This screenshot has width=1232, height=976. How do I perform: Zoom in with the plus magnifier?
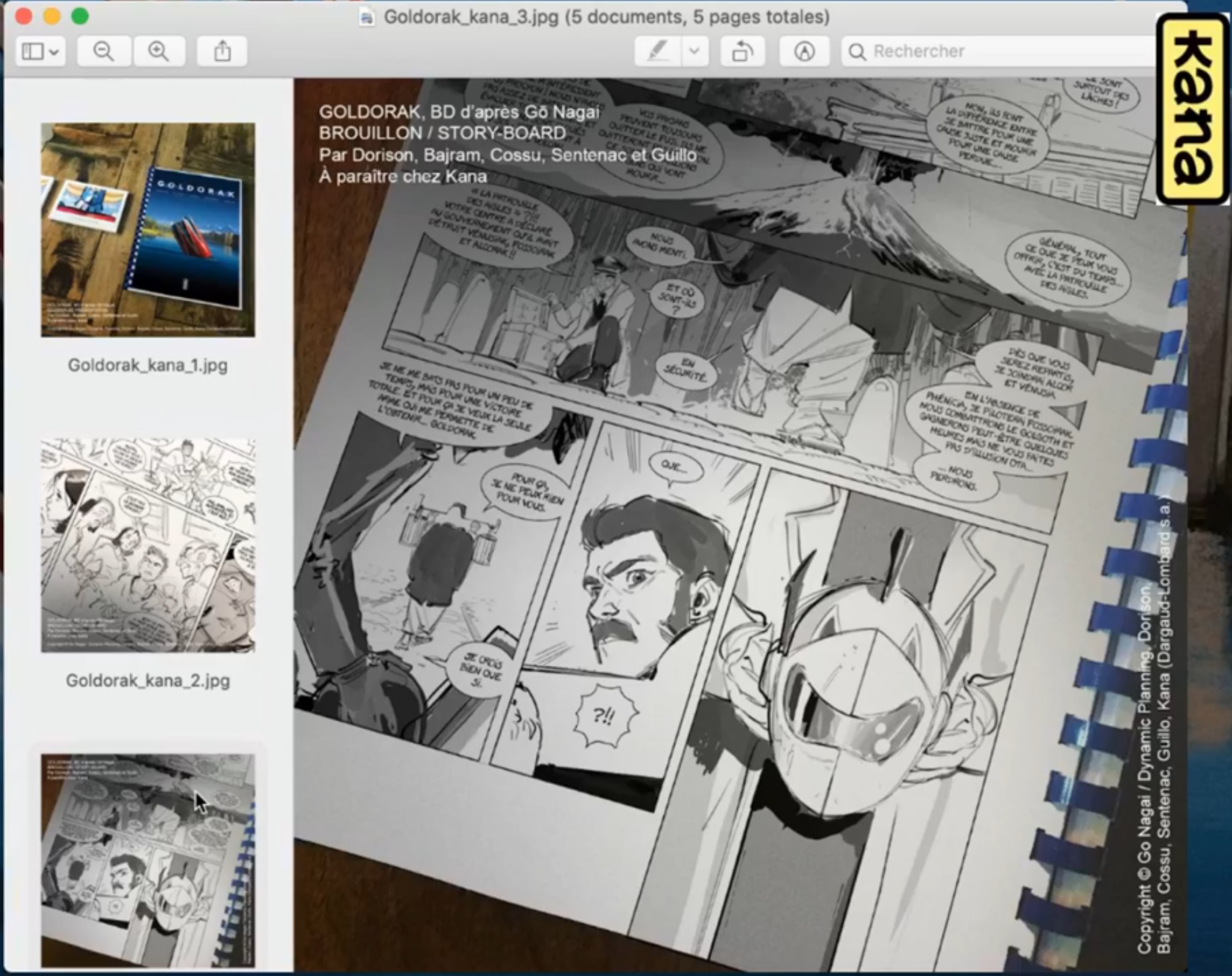coord(159,51)
